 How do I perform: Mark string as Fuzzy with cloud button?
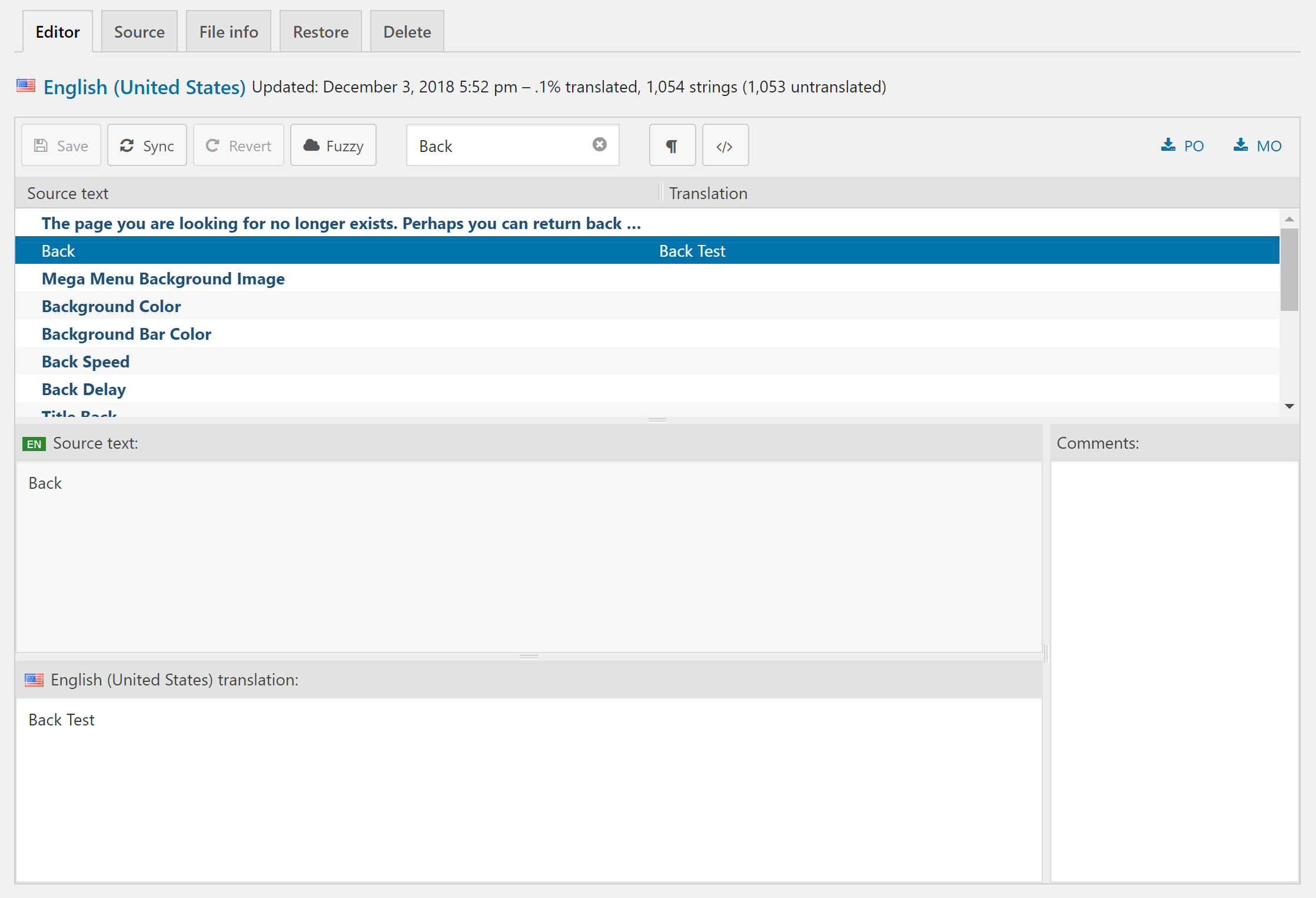pyautogui.click(x=333, y=145)
